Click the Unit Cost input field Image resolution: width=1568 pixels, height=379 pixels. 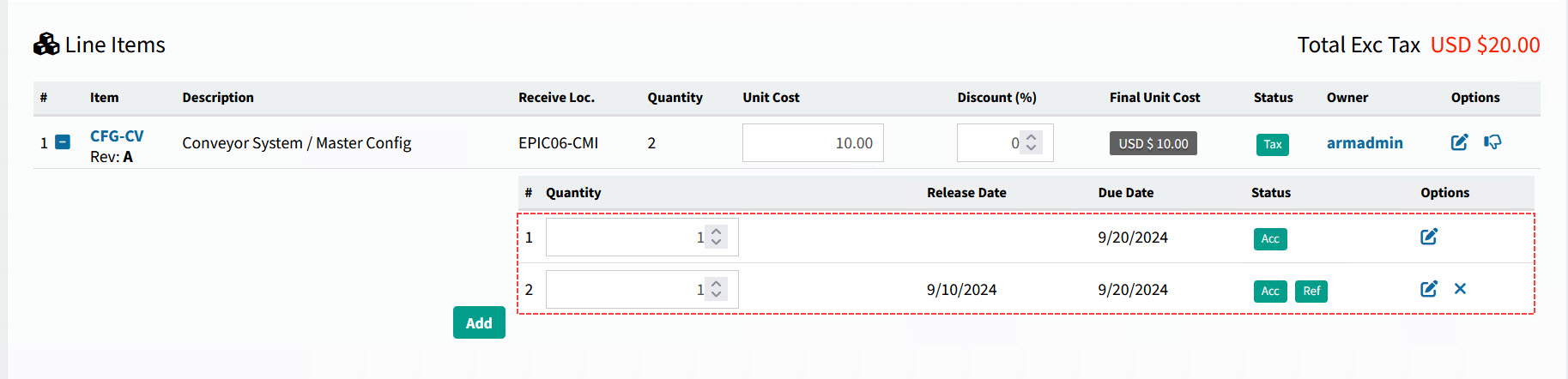click(x=812, y=143)
